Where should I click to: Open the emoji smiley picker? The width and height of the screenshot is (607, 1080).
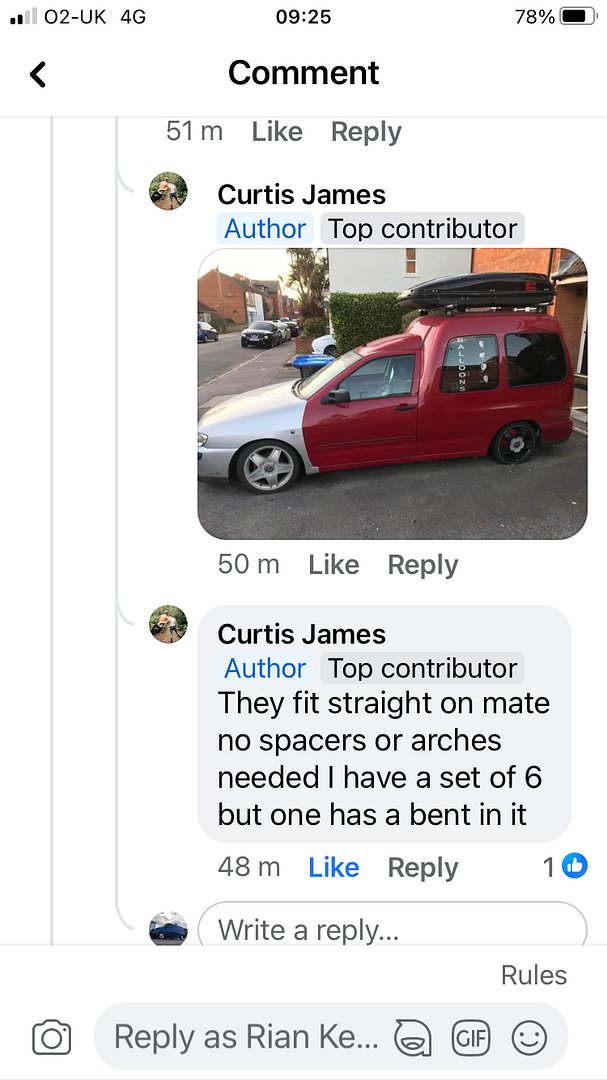pyautogui.click(x=529, y=1037)
